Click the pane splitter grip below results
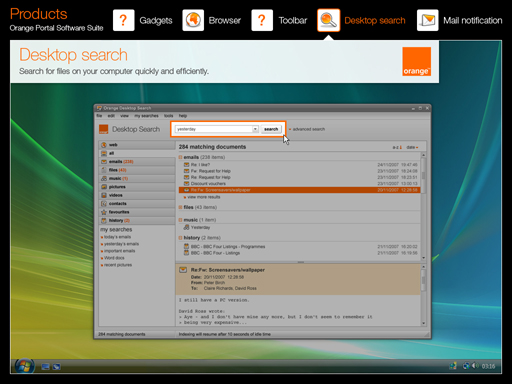The image size is (512, 384). 301,262
